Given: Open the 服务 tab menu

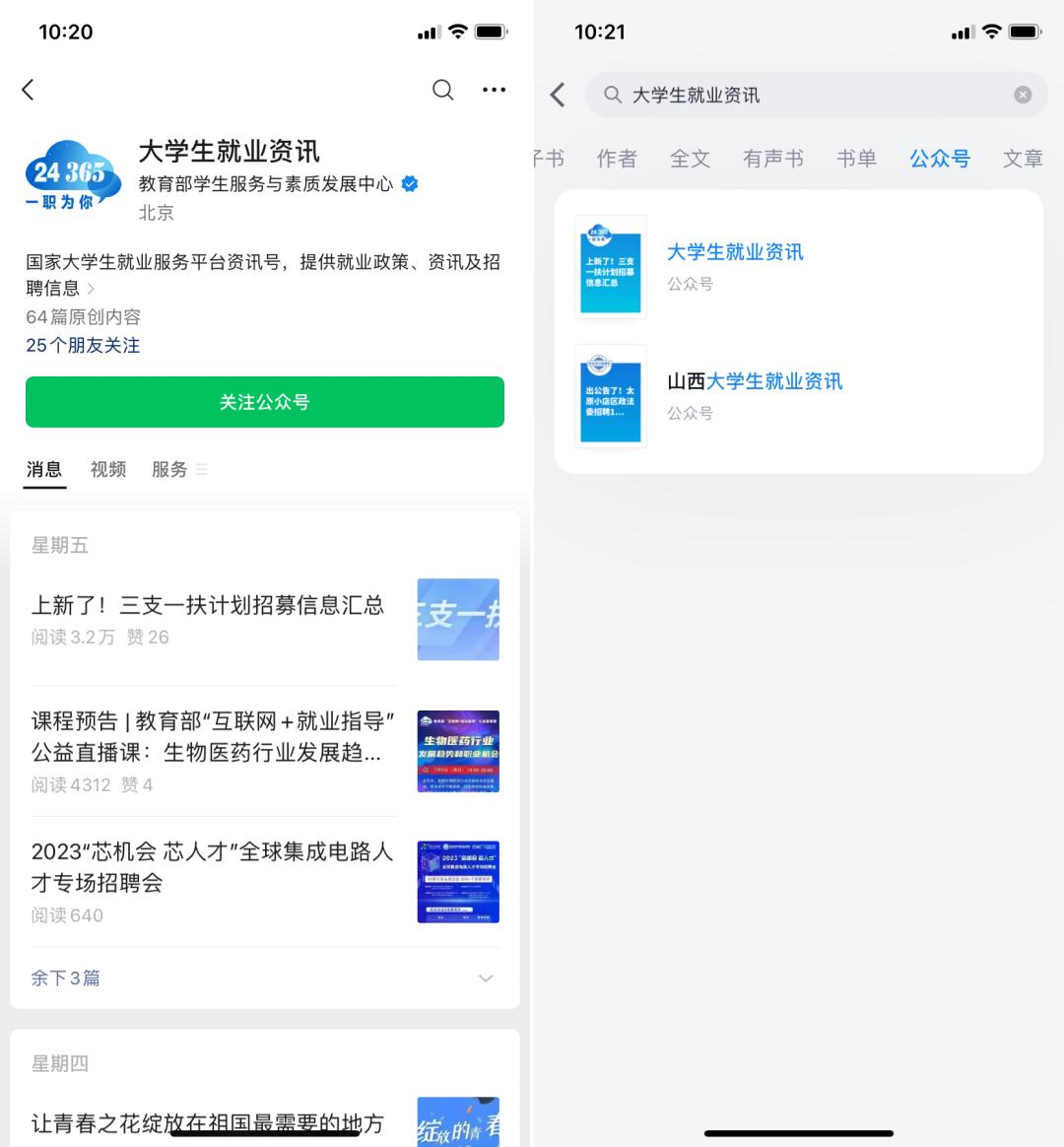Looking at the screenshot, I should [179, 469].
